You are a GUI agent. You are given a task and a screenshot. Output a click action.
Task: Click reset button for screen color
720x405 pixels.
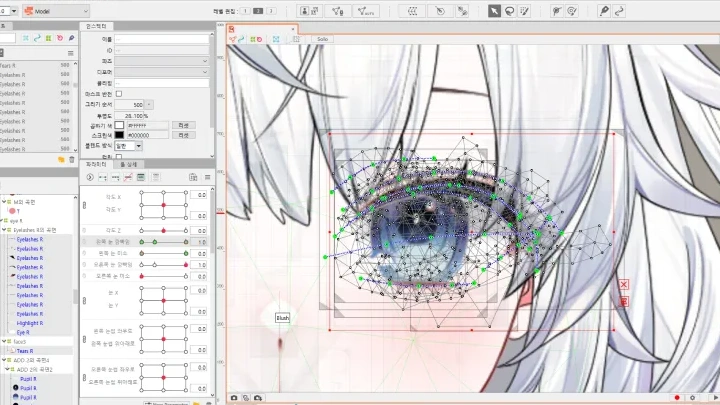click(184, 135)
